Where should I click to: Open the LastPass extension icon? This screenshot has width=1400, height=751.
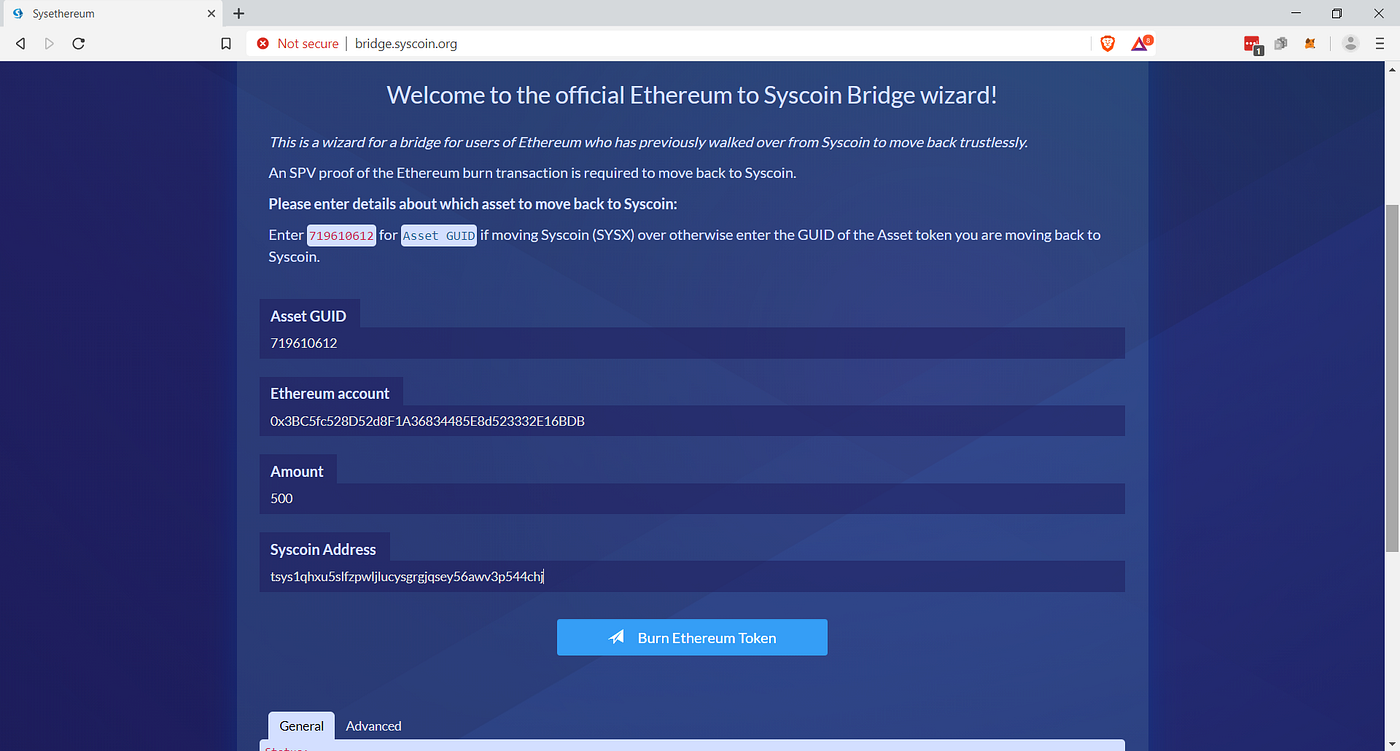pyautogui.click(x=1252, y=43)
